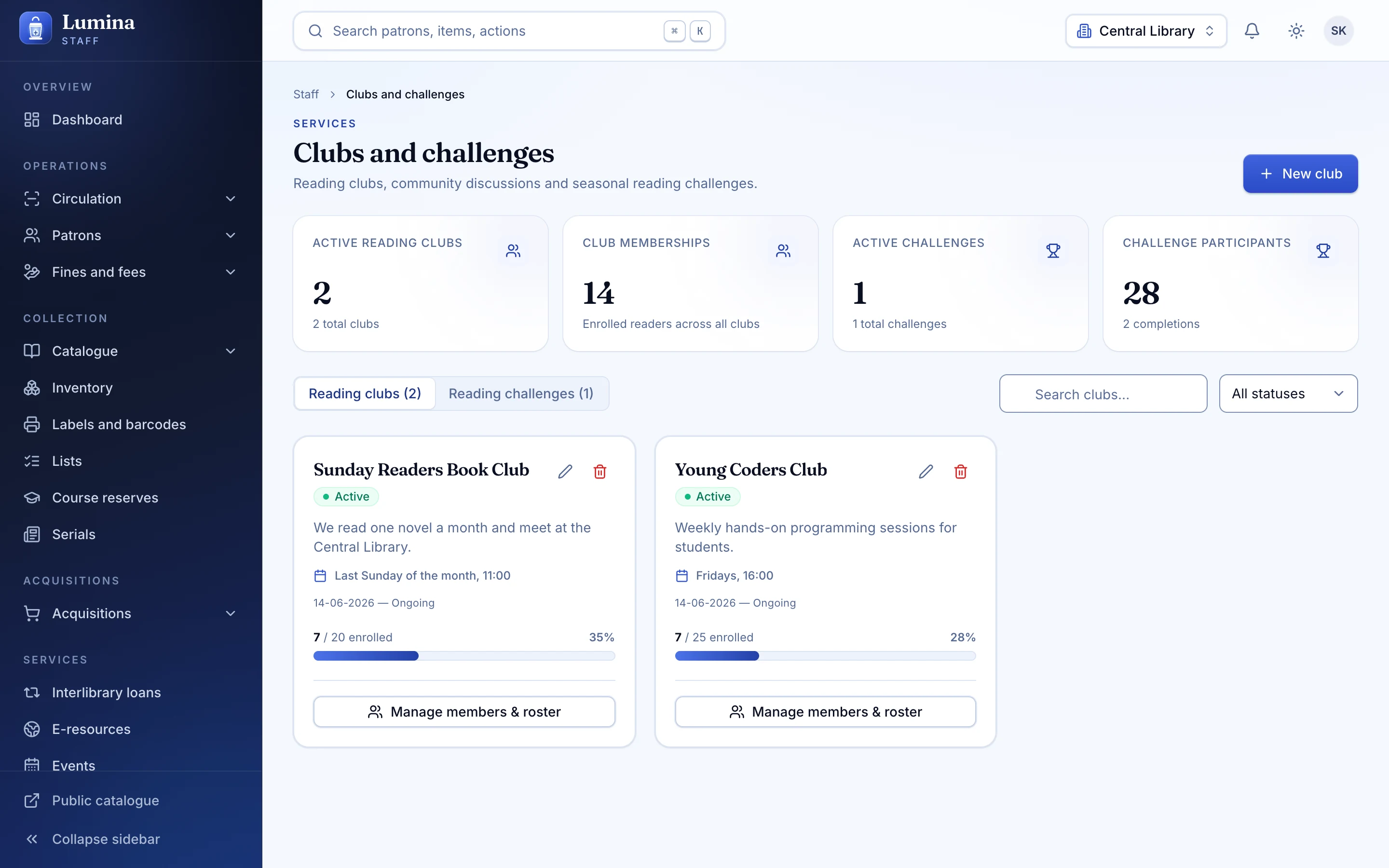The height and width of the screenshot is (868, 1389).
Task: Click the Young Coders Club title
Action: click(x=751, y=470)
